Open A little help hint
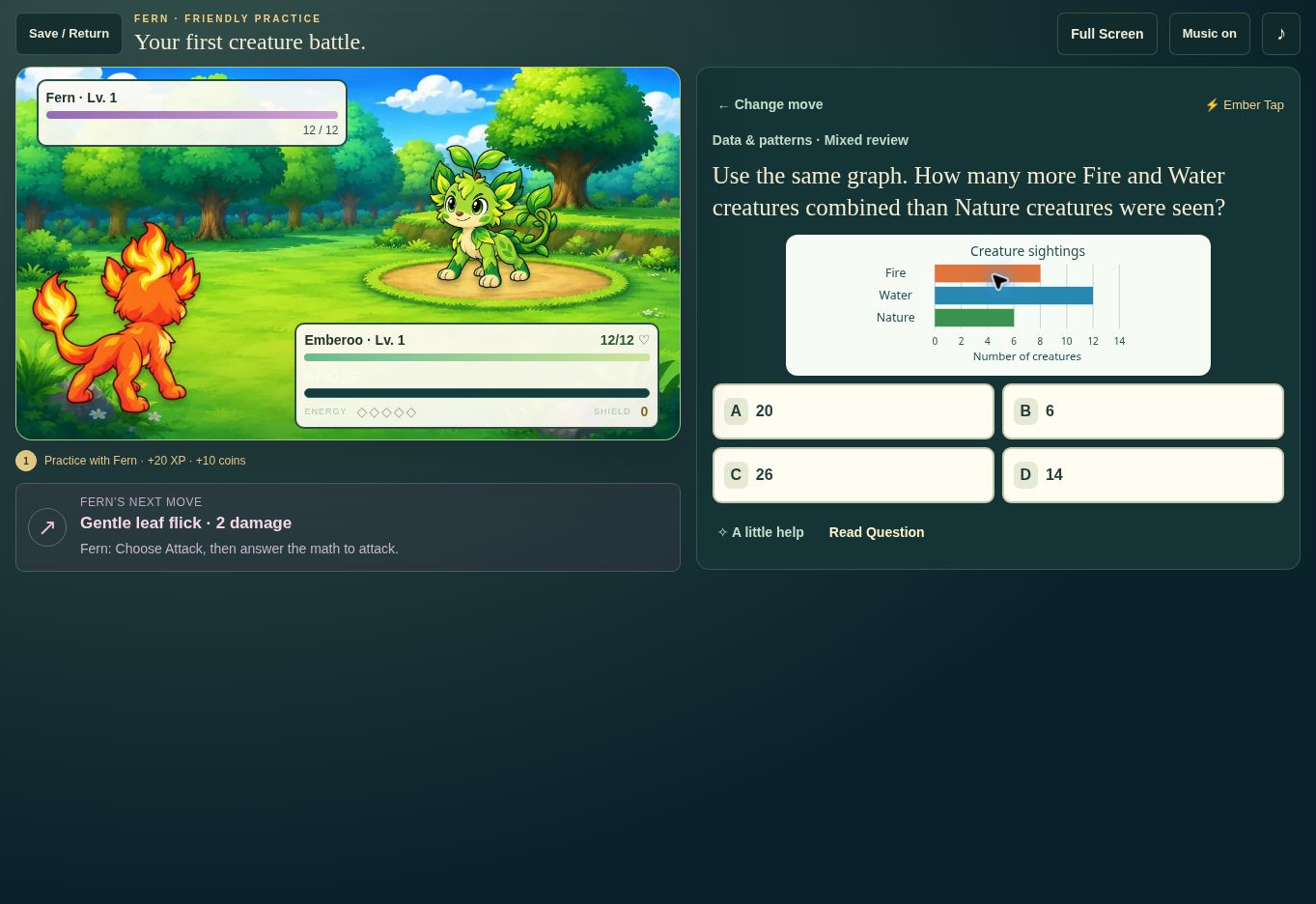 (x=760, y=532)
